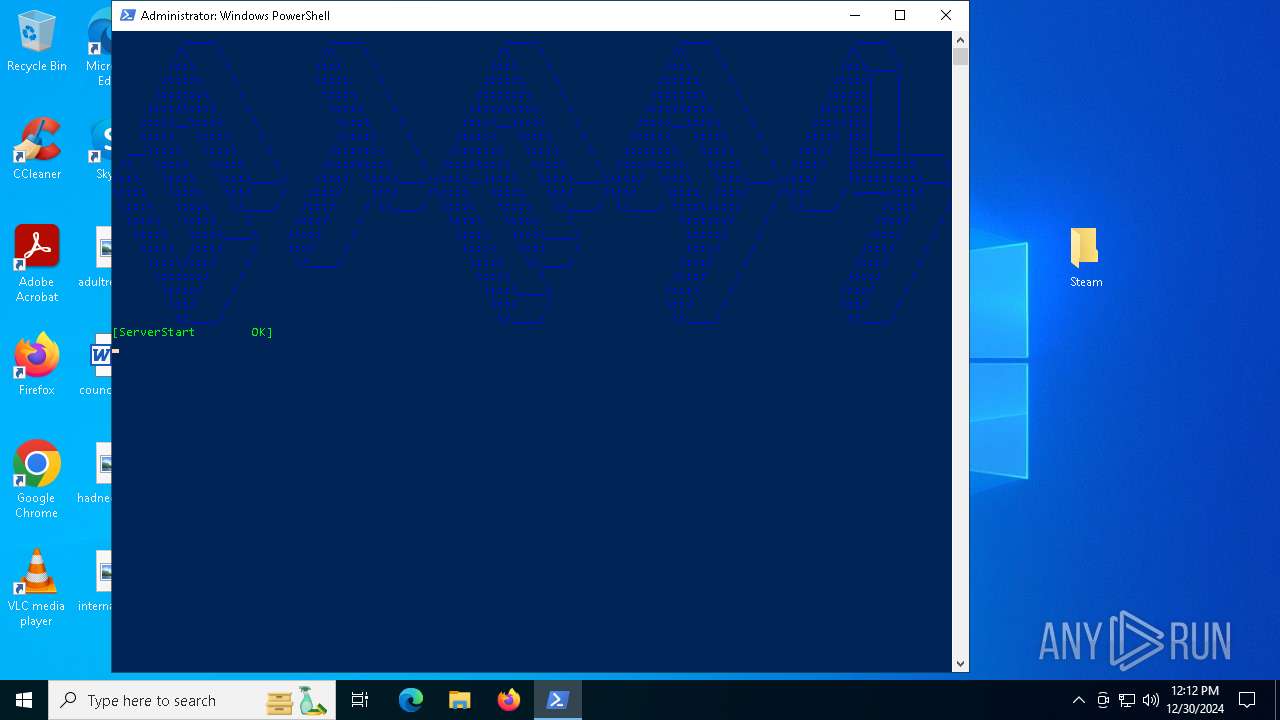
Task: Maximize the PowerShell window
Action: coord(900,15)
